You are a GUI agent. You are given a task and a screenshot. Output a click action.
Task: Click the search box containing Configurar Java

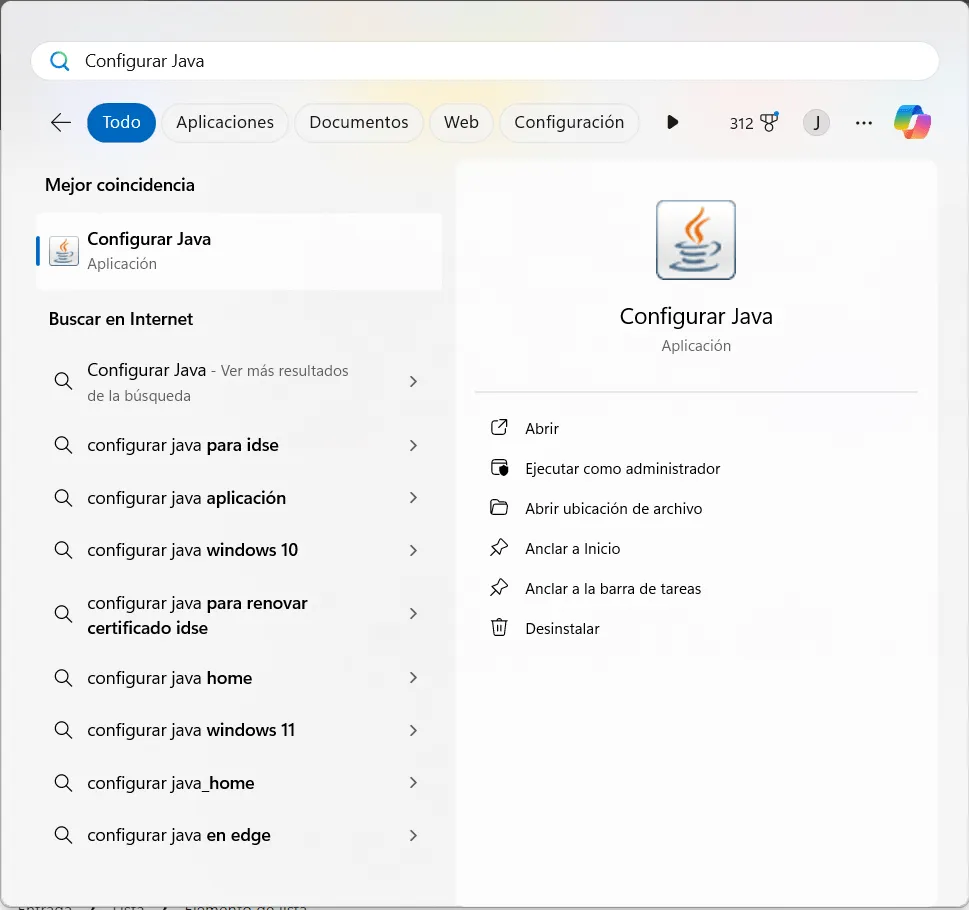[x=485, y=61]
